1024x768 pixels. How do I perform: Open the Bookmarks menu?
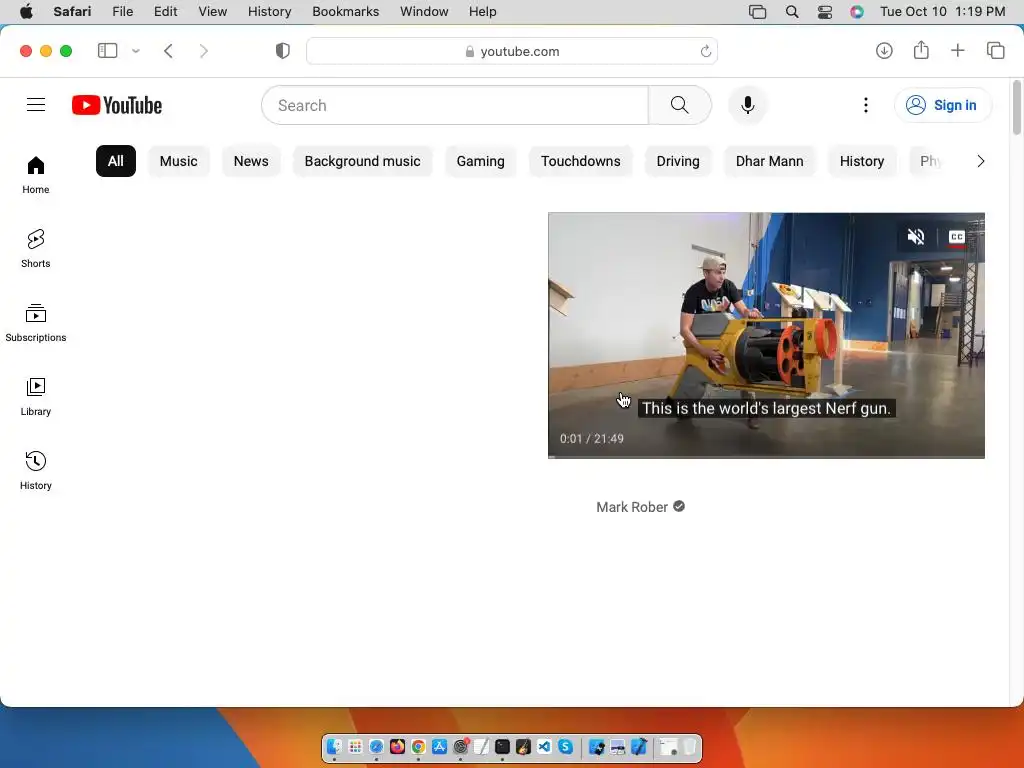pos(345,12)
